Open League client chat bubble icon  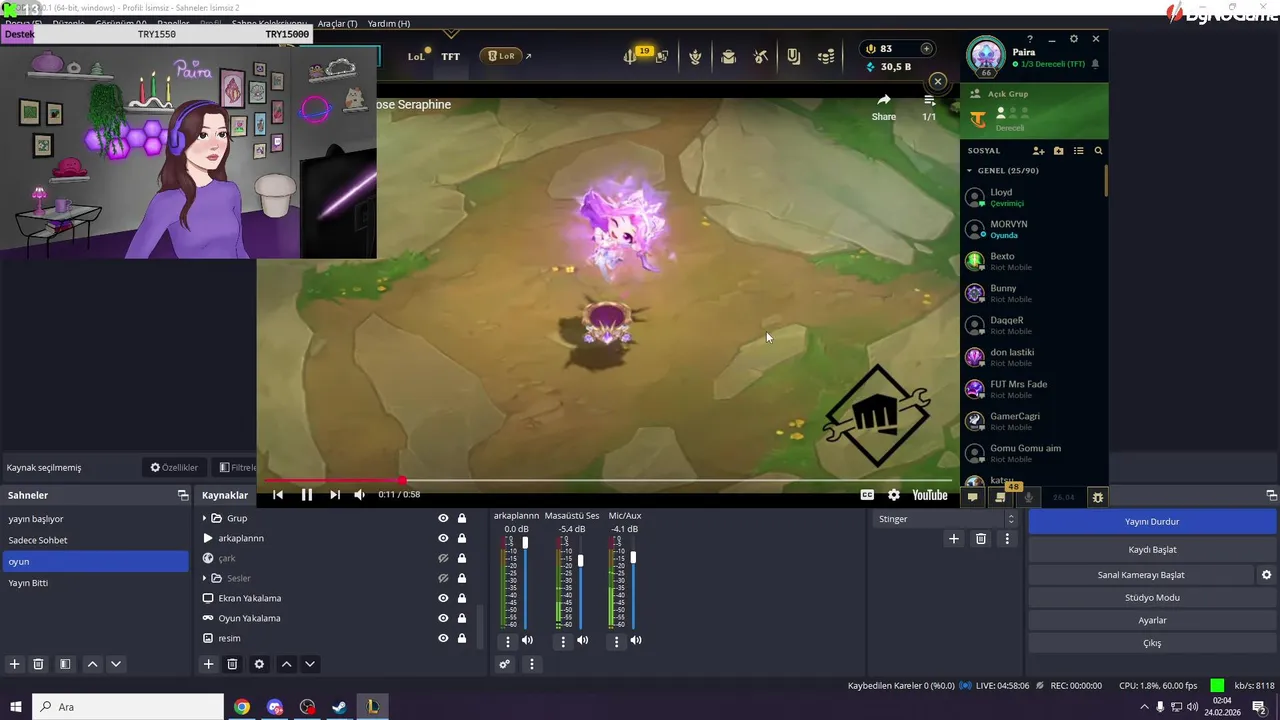click(972, 497)
